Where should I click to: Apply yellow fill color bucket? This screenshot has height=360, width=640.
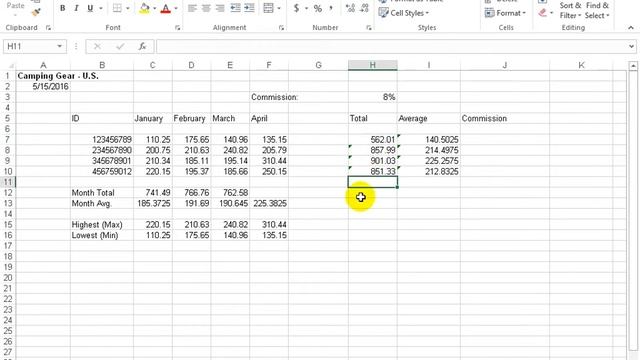144,8
